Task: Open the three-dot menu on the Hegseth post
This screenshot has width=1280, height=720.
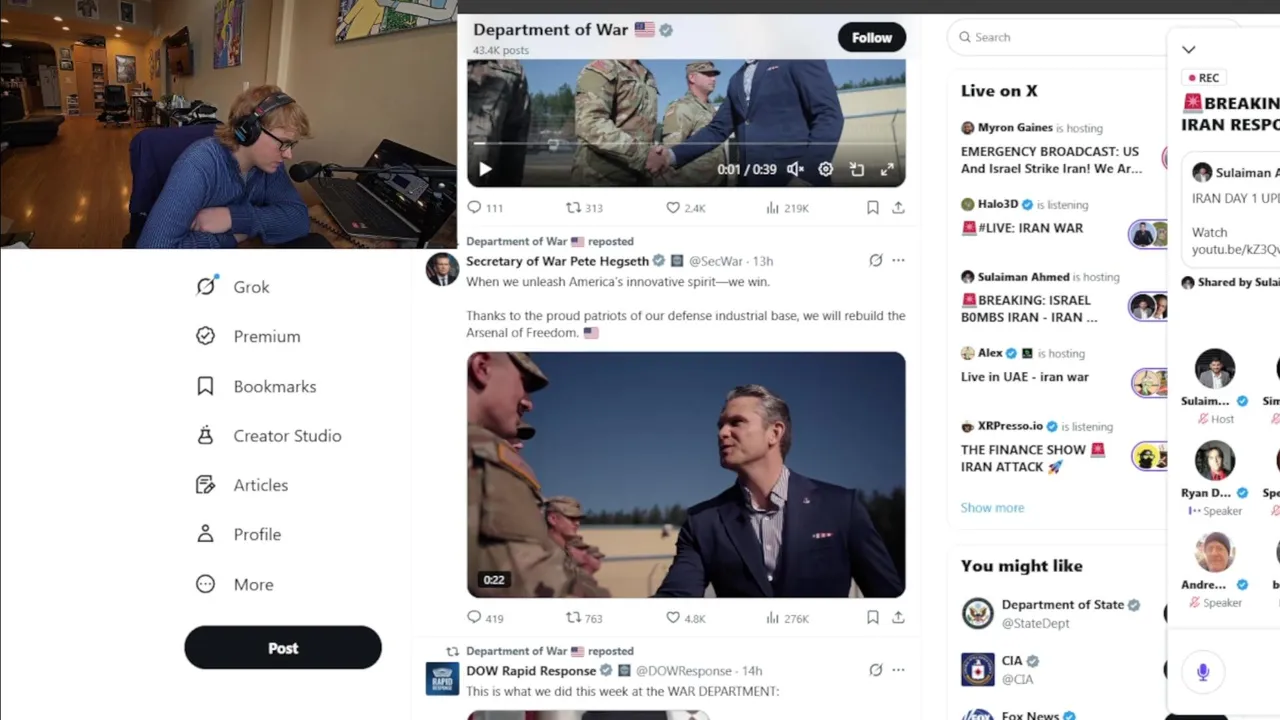Action: tap(898, 260)
